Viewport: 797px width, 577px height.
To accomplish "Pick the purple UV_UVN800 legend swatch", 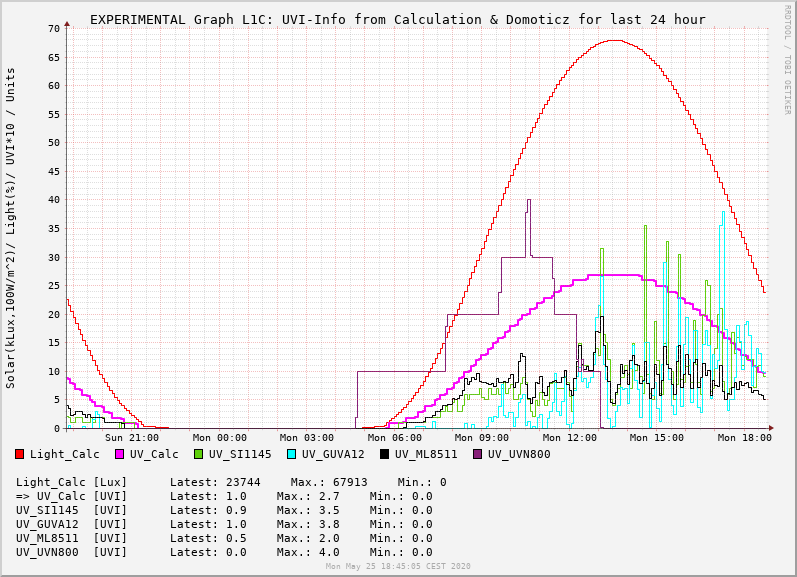I will point(478,454).
